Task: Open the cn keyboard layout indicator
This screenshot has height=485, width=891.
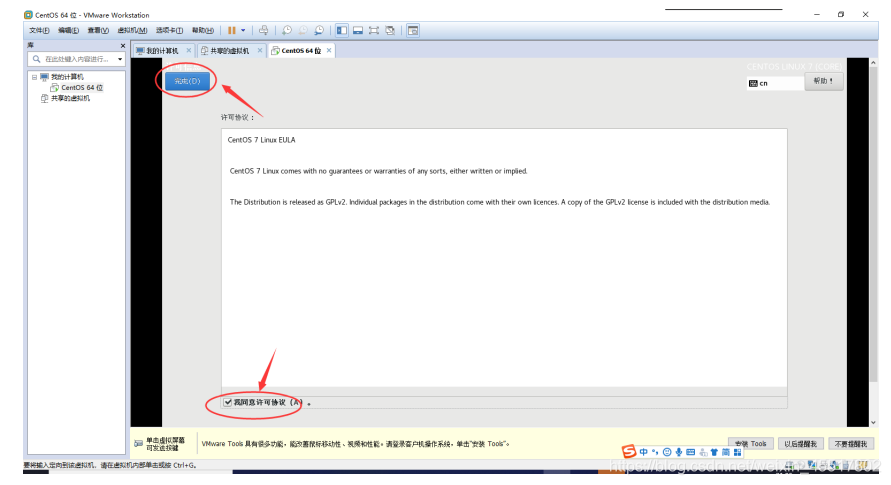Action: click(775, 83)
